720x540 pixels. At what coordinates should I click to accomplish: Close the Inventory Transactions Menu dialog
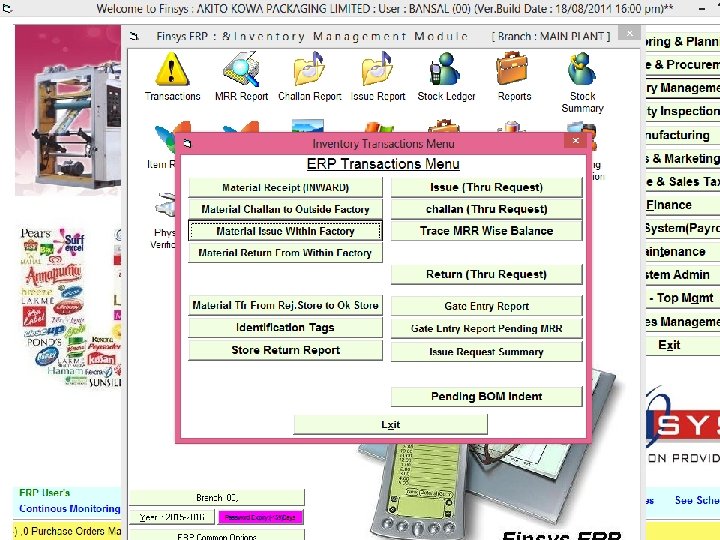tap(575, 141)
